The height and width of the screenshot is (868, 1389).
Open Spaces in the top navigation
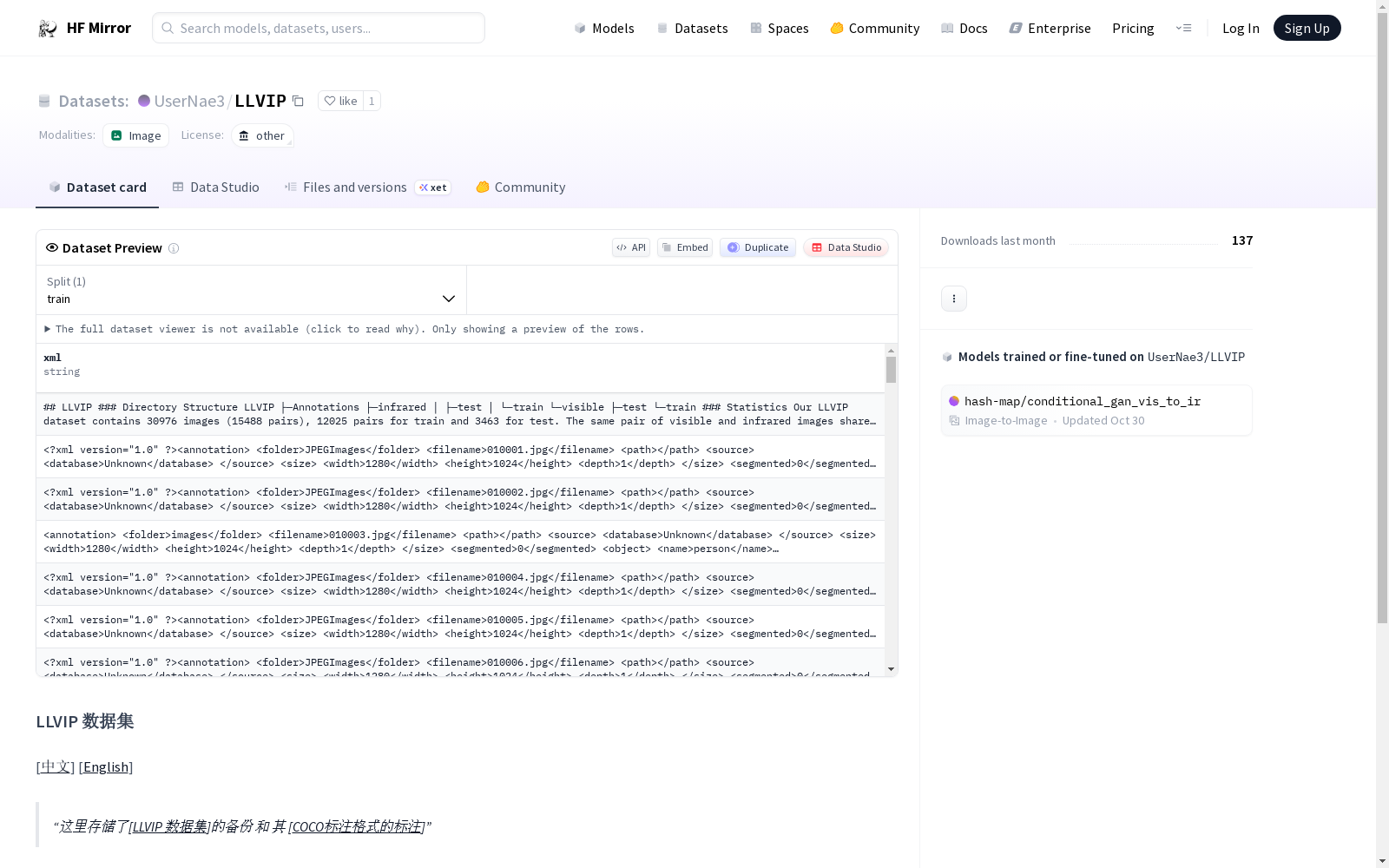780,28
